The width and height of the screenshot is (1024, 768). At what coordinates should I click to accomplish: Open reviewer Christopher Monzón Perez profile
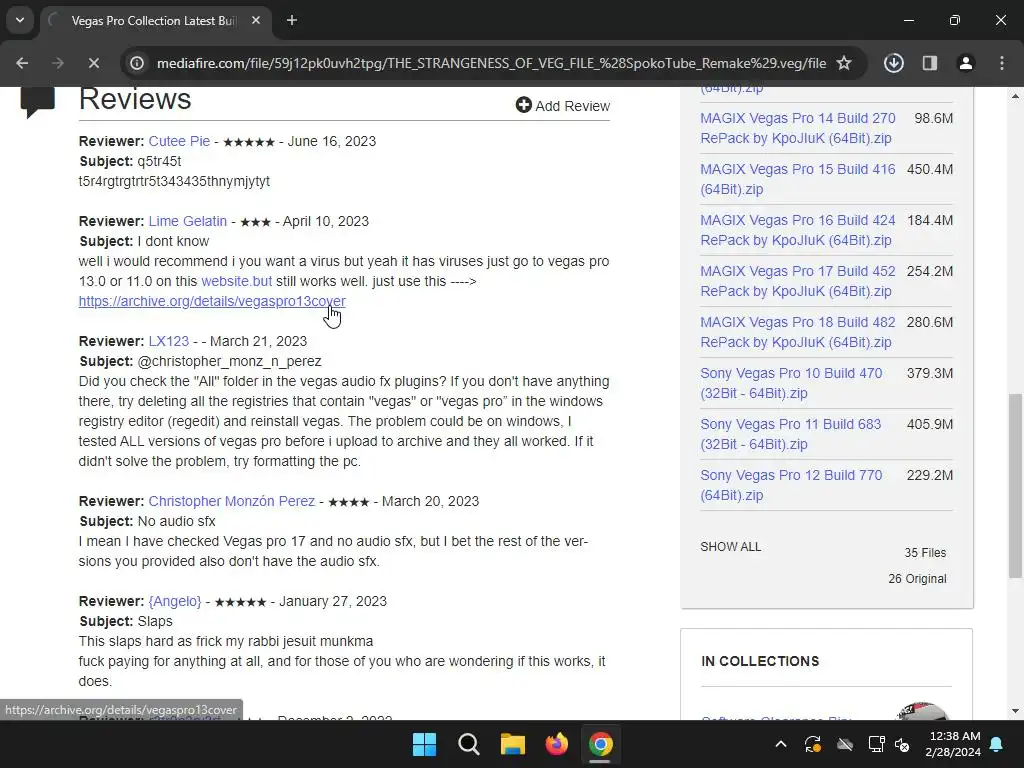pyautogui.click(x=231, y=502)
